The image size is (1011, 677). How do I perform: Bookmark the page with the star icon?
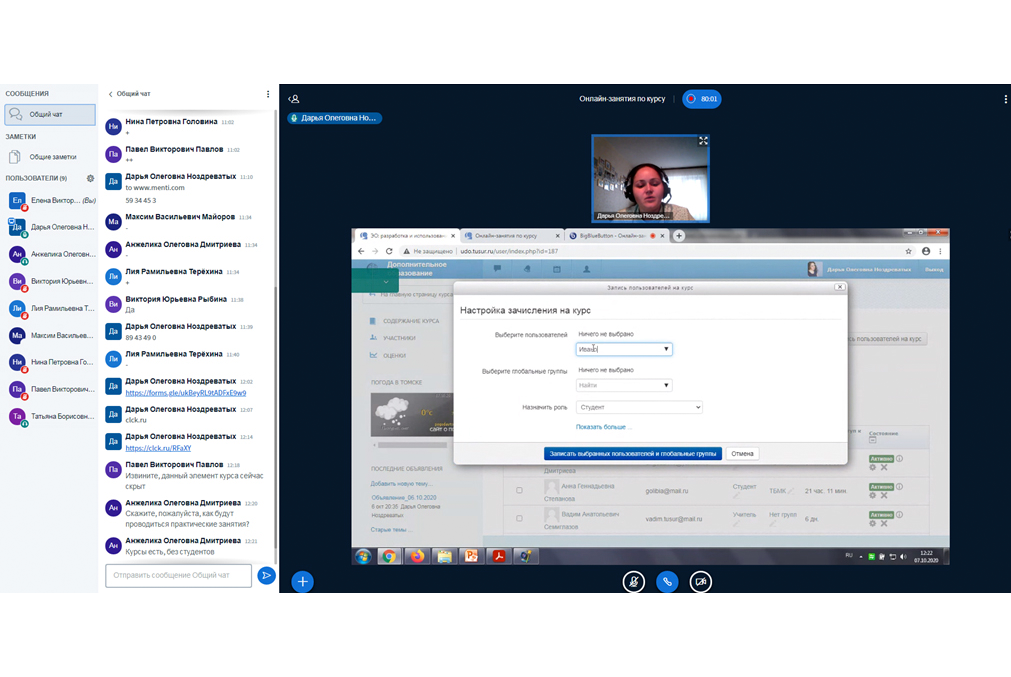click(908, 251)
